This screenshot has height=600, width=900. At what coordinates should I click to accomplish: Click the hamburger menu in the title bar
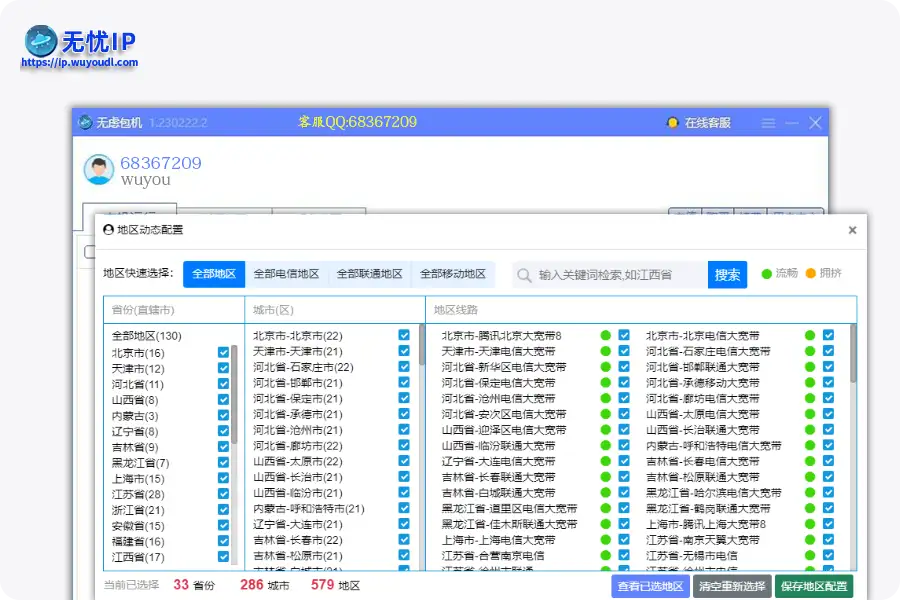click(769, 123)
